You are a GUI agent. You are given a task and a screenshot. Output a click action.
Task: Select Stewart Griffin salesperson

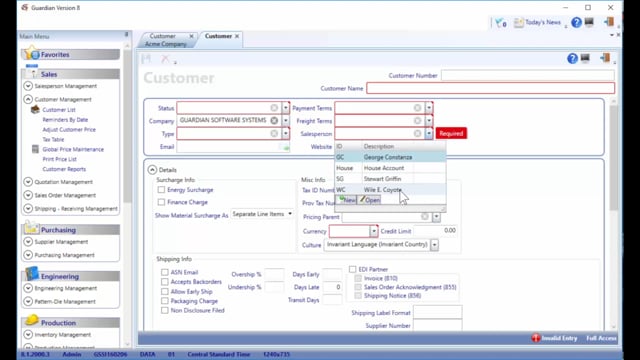tap(390, 179)
